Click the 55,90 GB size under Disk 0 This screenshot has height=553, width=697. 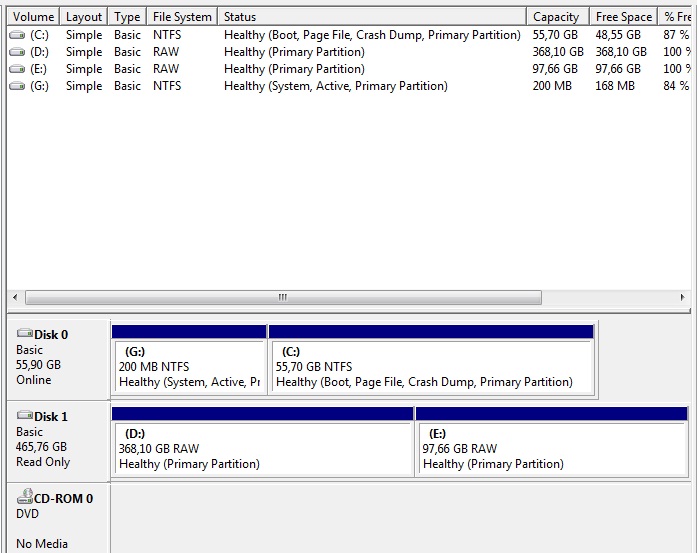38,365
